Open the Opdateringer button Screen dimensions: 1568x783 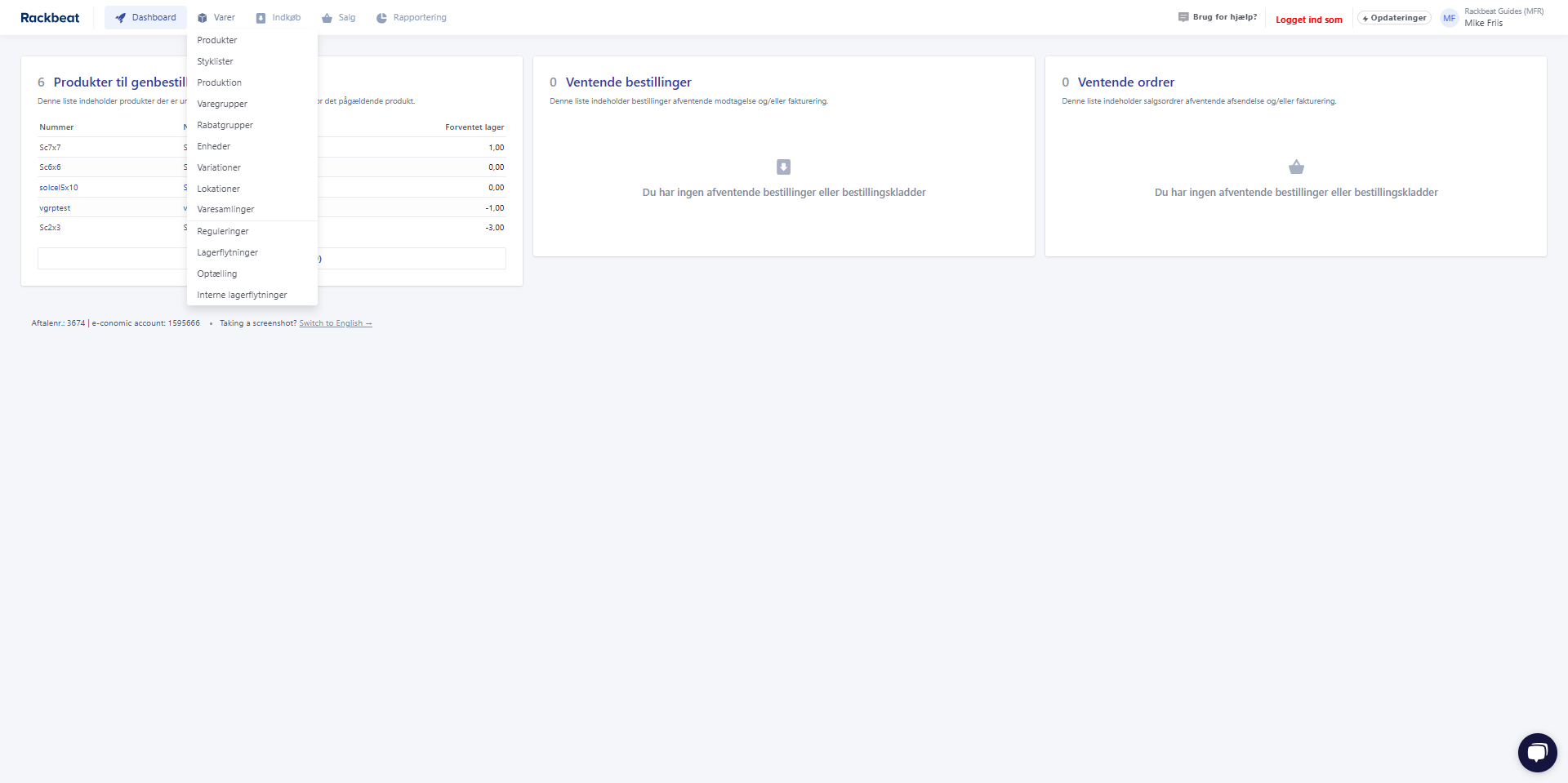1394,18
